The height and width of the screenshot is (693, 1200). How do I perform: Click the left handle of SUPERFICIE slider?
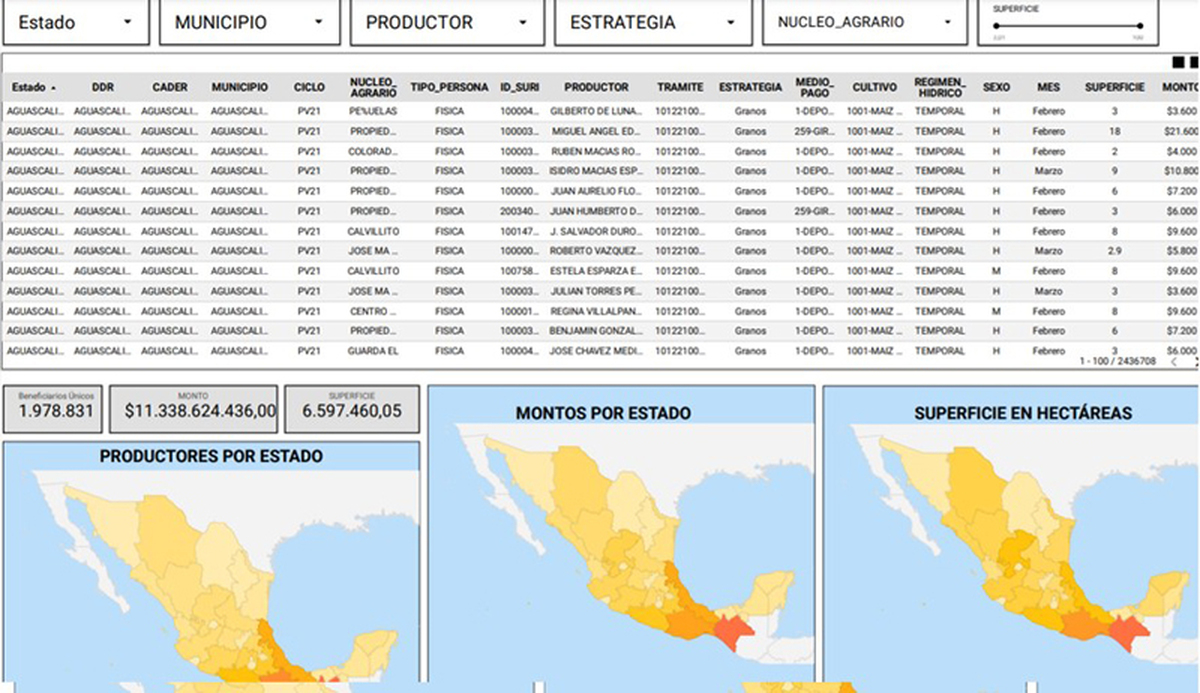click(x=996, y=26)
